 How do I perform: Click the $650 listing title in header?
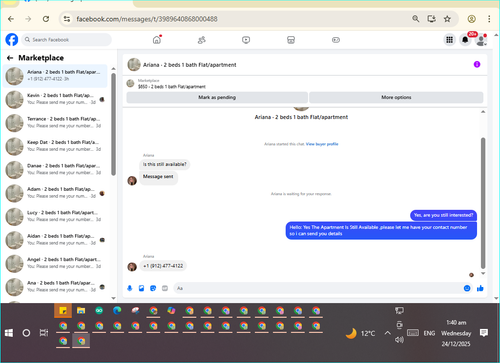pos(172,87)
